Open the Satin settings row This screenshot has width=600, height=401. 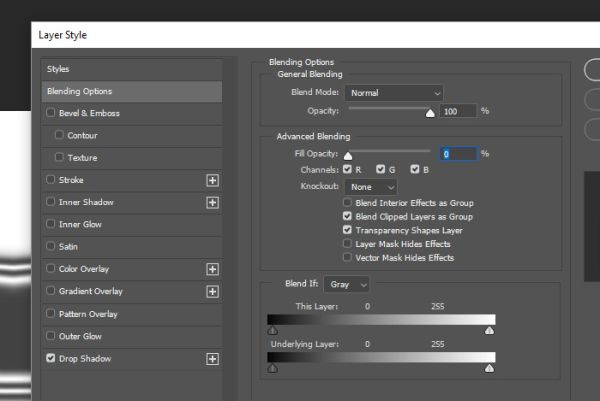pyautogui.click(x=132, y=247)
